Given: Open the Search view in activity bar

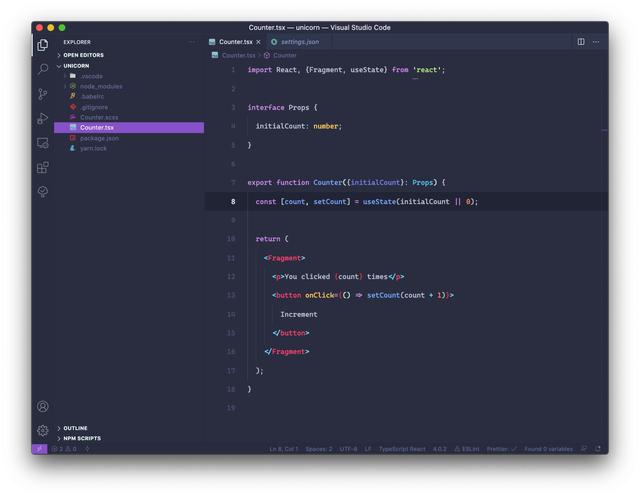Looking at the screenshot, I should (x=42, y=69).
